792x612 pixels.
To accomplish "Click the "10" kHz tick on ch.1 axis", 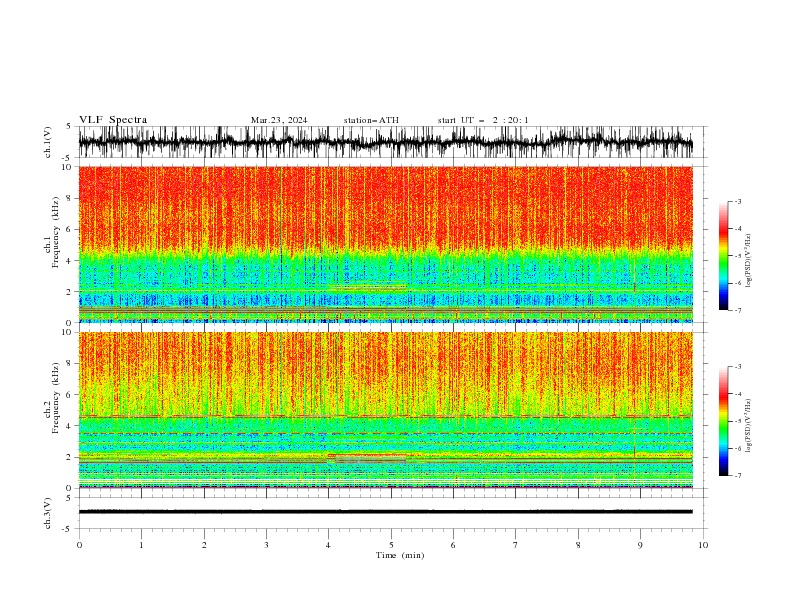I will (68, 167).
